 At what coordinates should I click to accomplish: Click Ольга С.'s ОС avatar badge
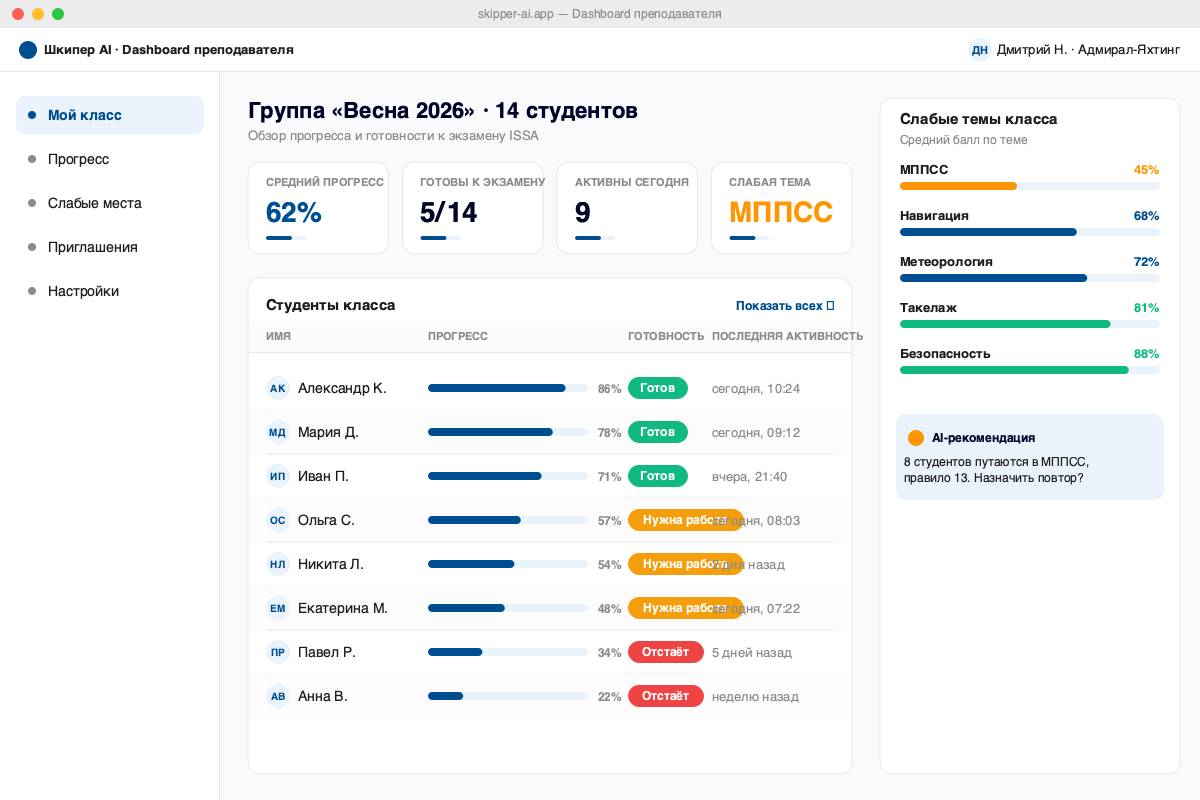click(277, 520)
